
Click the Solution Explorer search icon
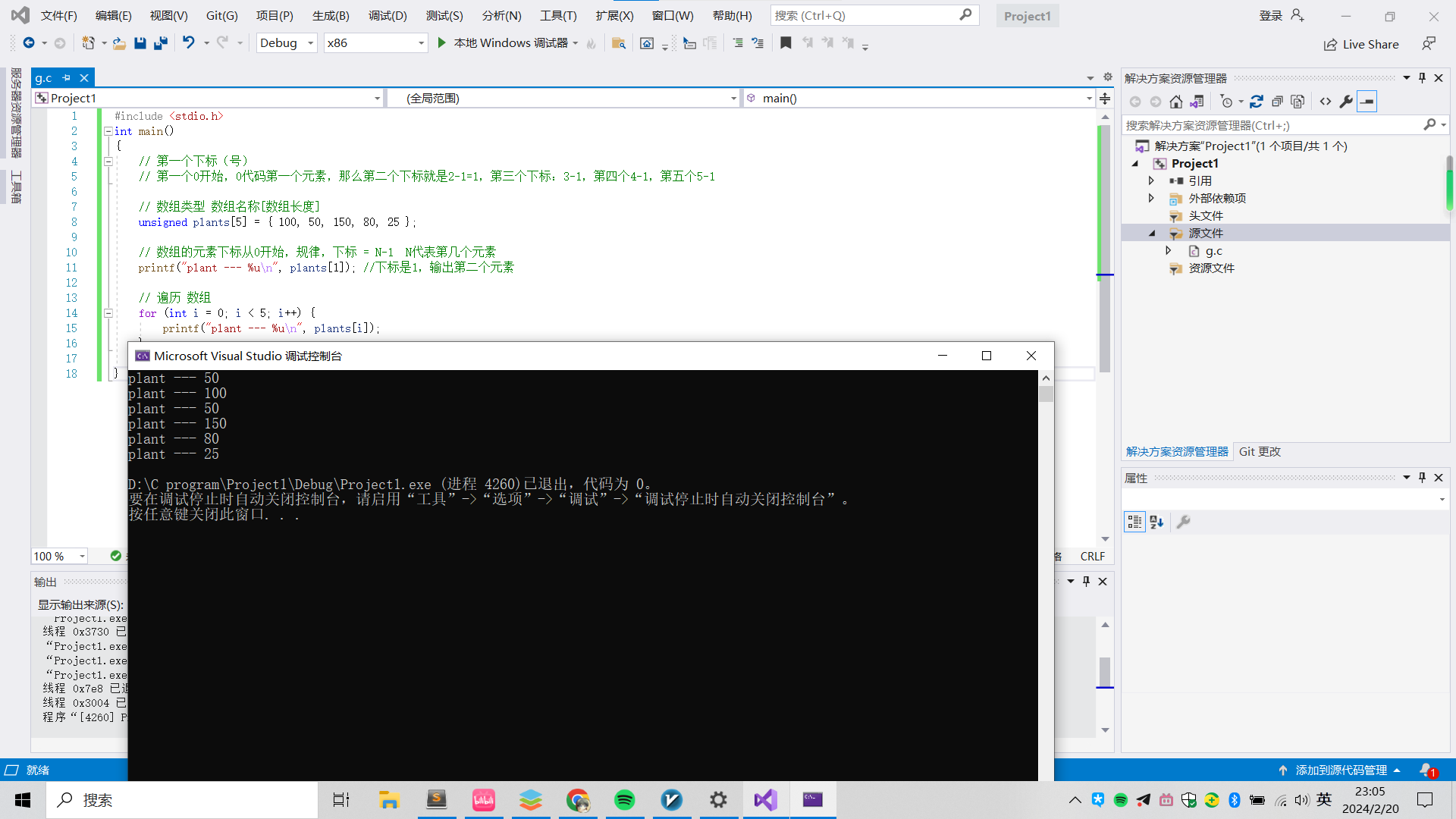click(x=1430, y=124)
